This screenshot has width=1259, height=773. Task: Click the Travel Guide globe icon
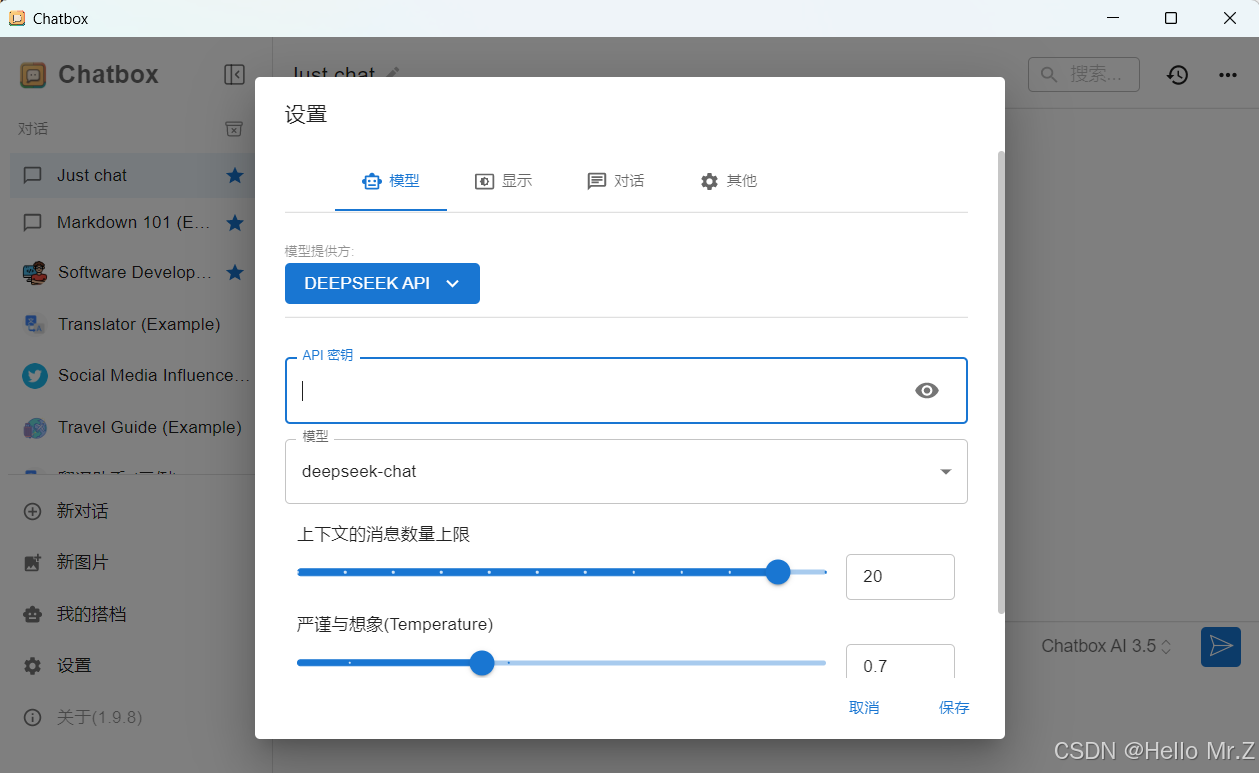point(35,428)
